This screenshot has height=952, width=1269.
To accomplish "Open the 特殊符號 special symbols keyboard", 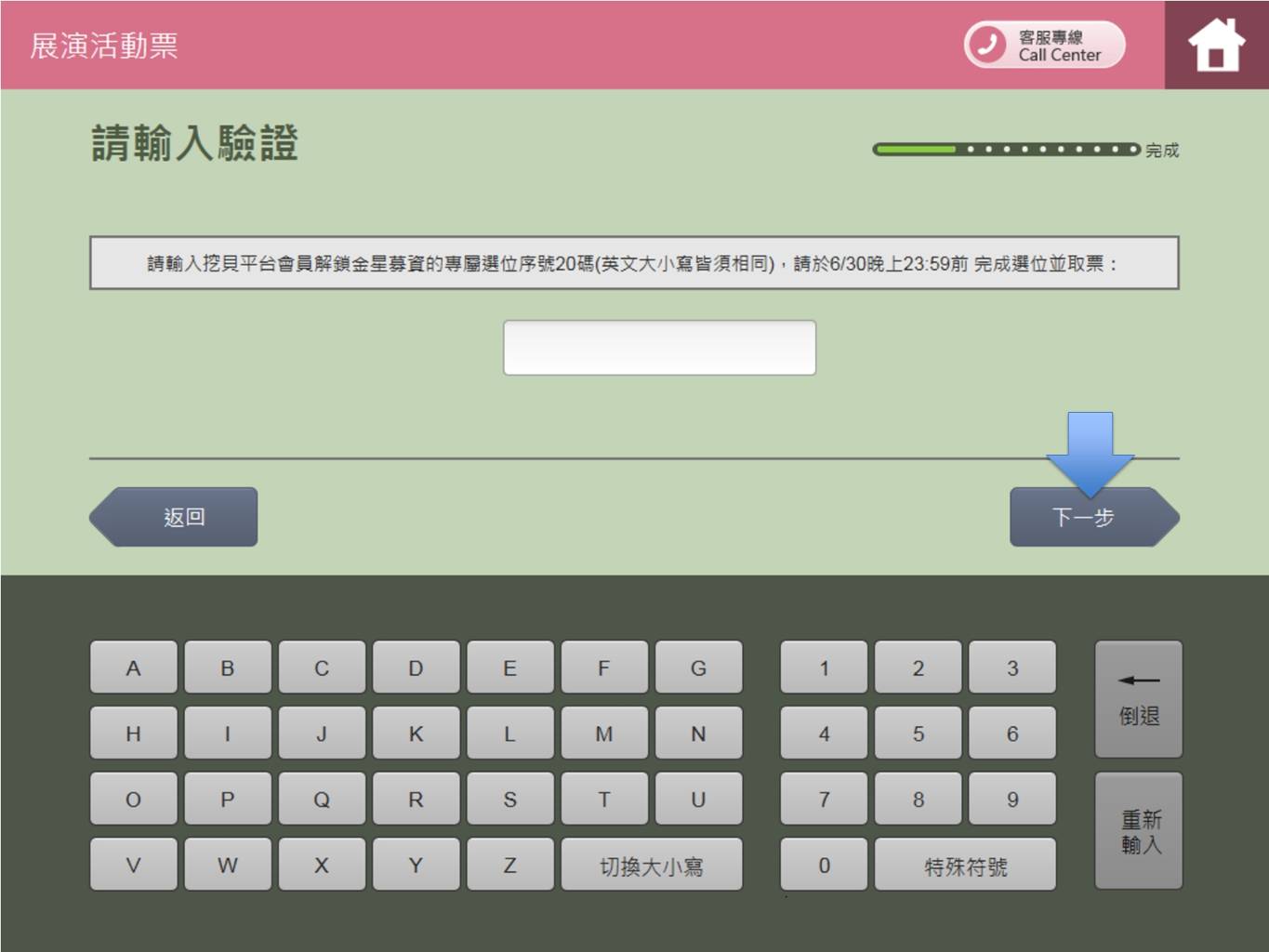I will click(x=965, y=866).
